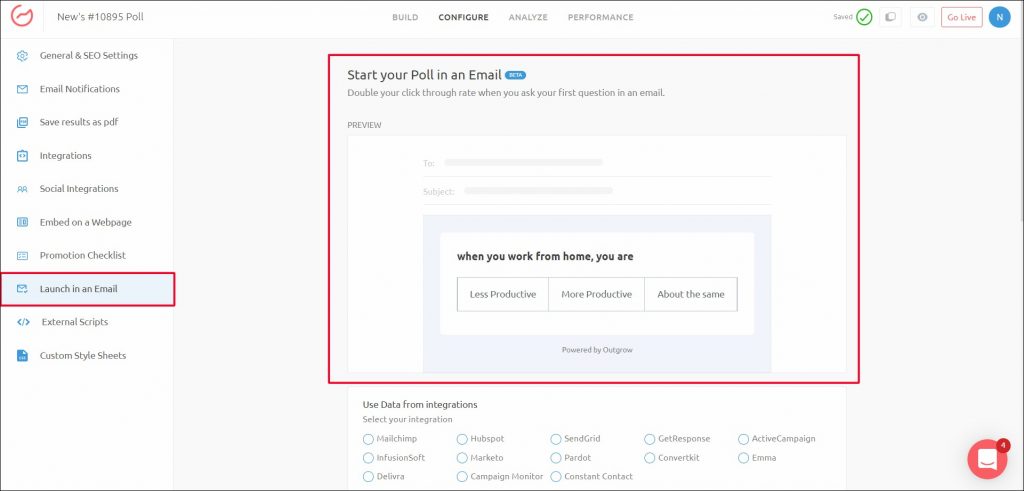The image size is (1024, 491).
Task: Open the chat support bubble
Action: [x=986, y=459]
